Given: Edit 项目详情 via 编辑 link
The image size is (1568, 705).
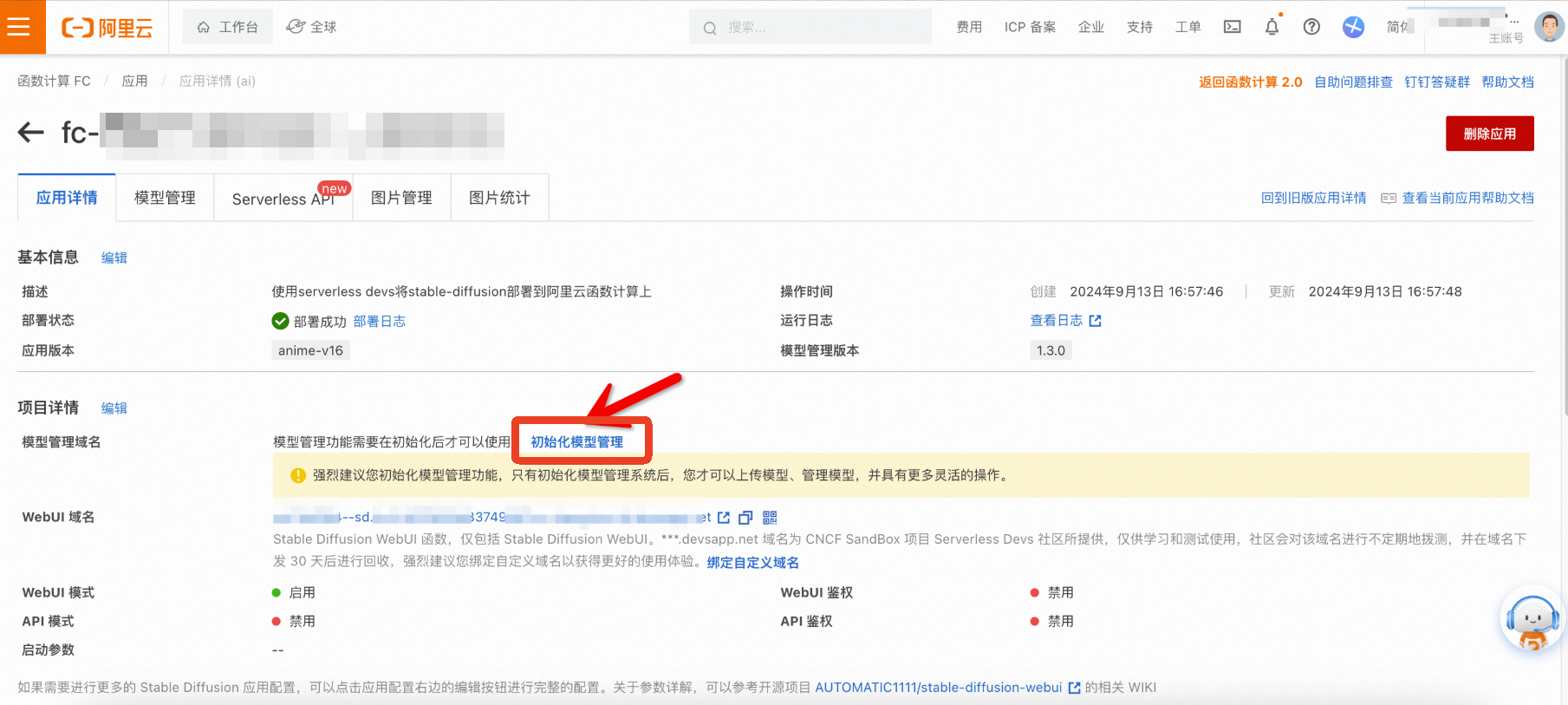Looking at the screenshot, I should 114,408.
